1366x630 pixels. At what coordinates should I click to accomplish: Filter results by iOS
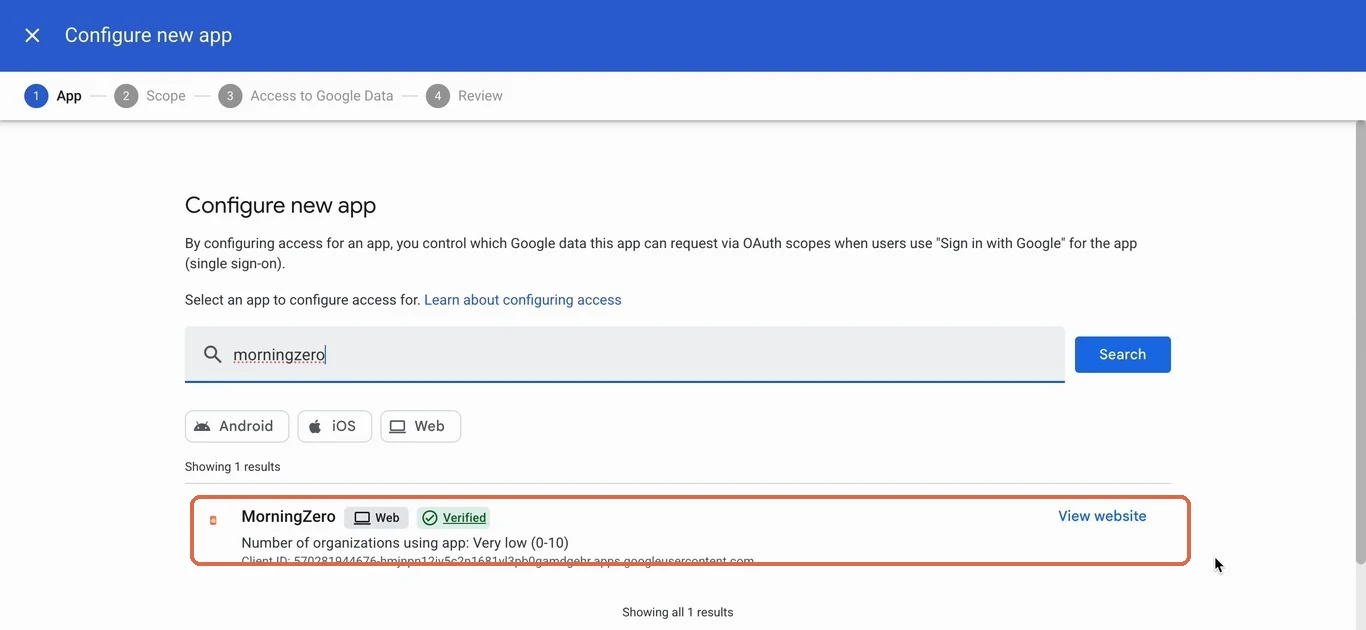(x=334, y=426)
